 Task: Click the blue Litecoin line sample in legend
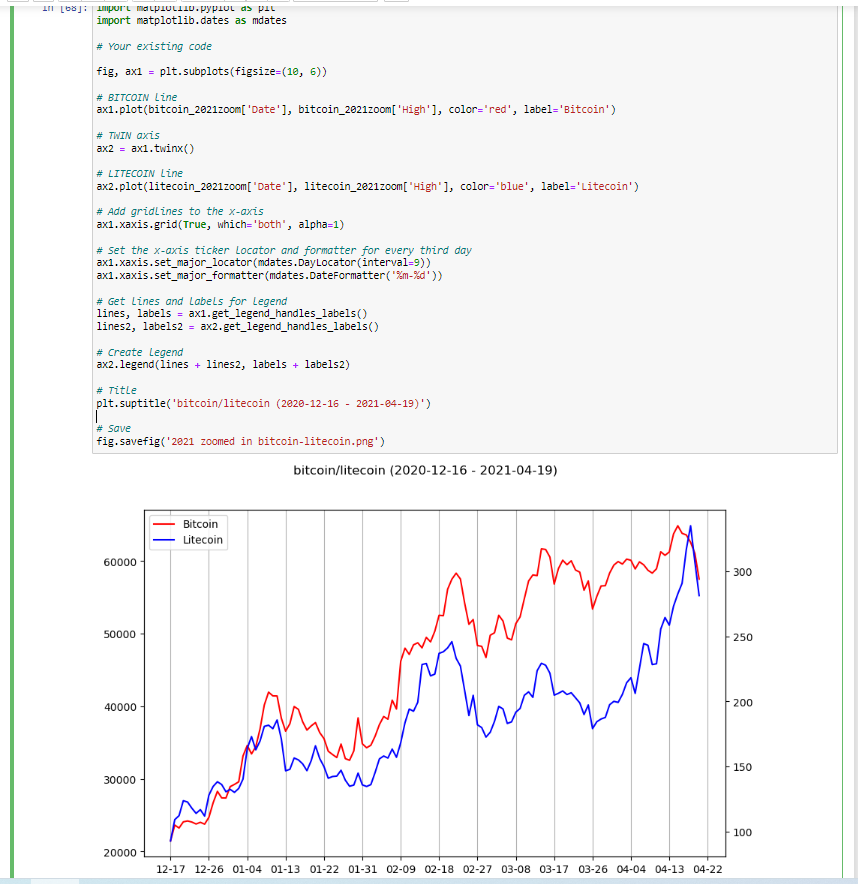(166, 540)
